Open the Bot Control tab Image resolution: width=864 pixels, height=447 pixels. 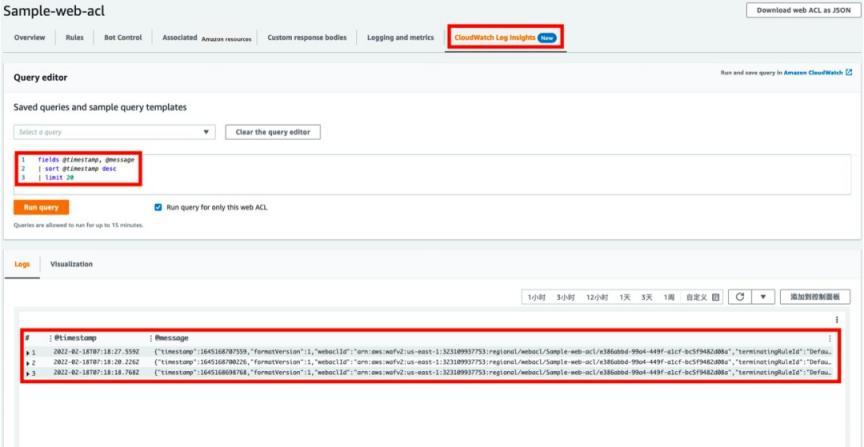pos(123,37)
